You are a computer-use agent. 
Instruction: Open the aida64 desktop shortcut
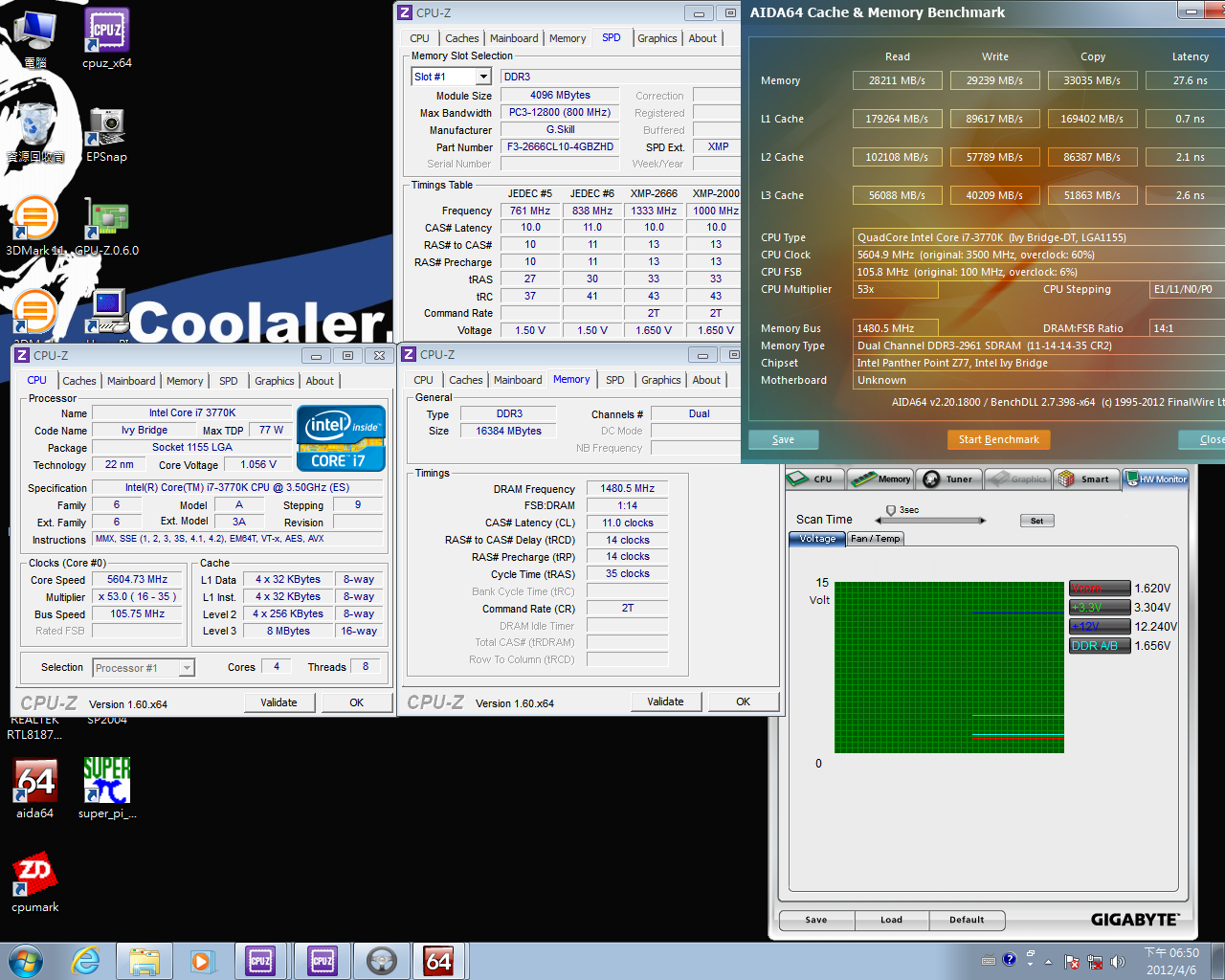tap(35, 789)
